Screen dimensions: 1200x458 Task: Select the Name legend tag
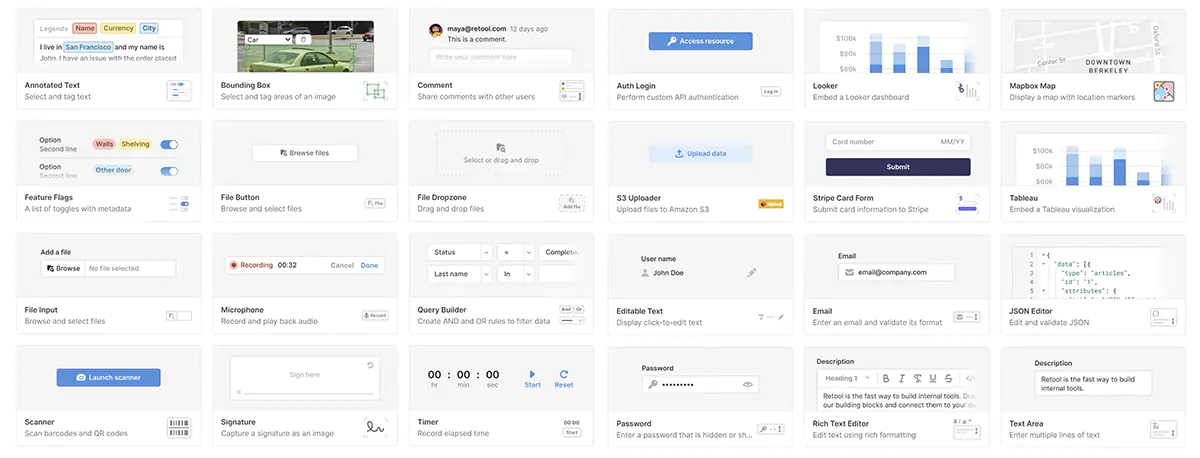pos(85,28)
